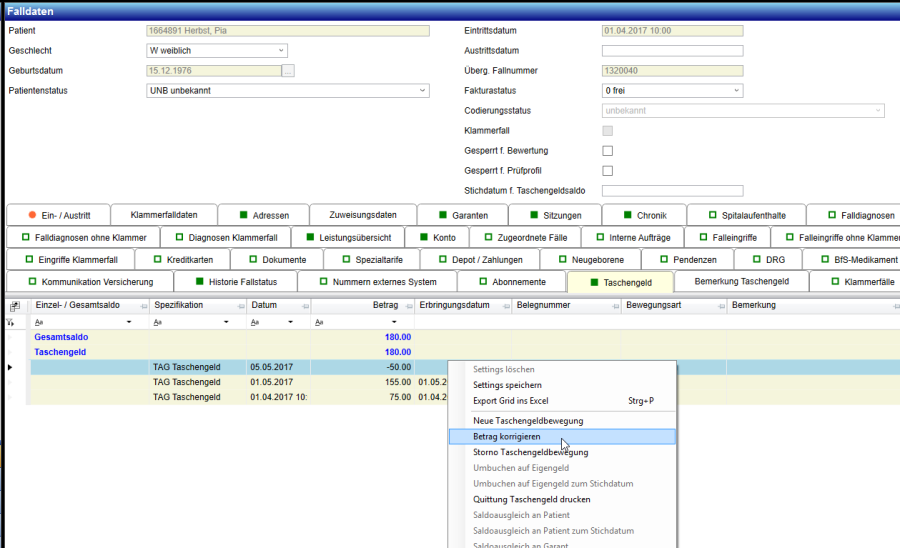This screenshot has width=900, height=548.
Task: Open the Patientenstatus dropdown
Action: pos(421,91)
